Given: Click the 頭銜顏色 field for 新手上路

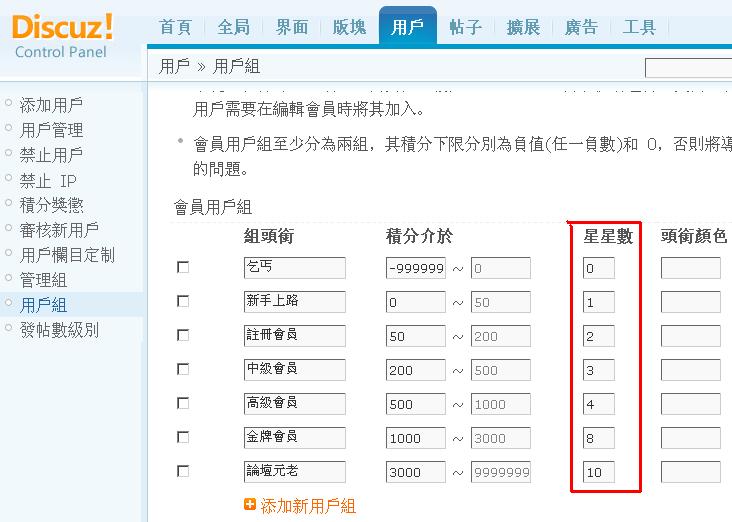Looking at the screenshot, I should [690, 302].
